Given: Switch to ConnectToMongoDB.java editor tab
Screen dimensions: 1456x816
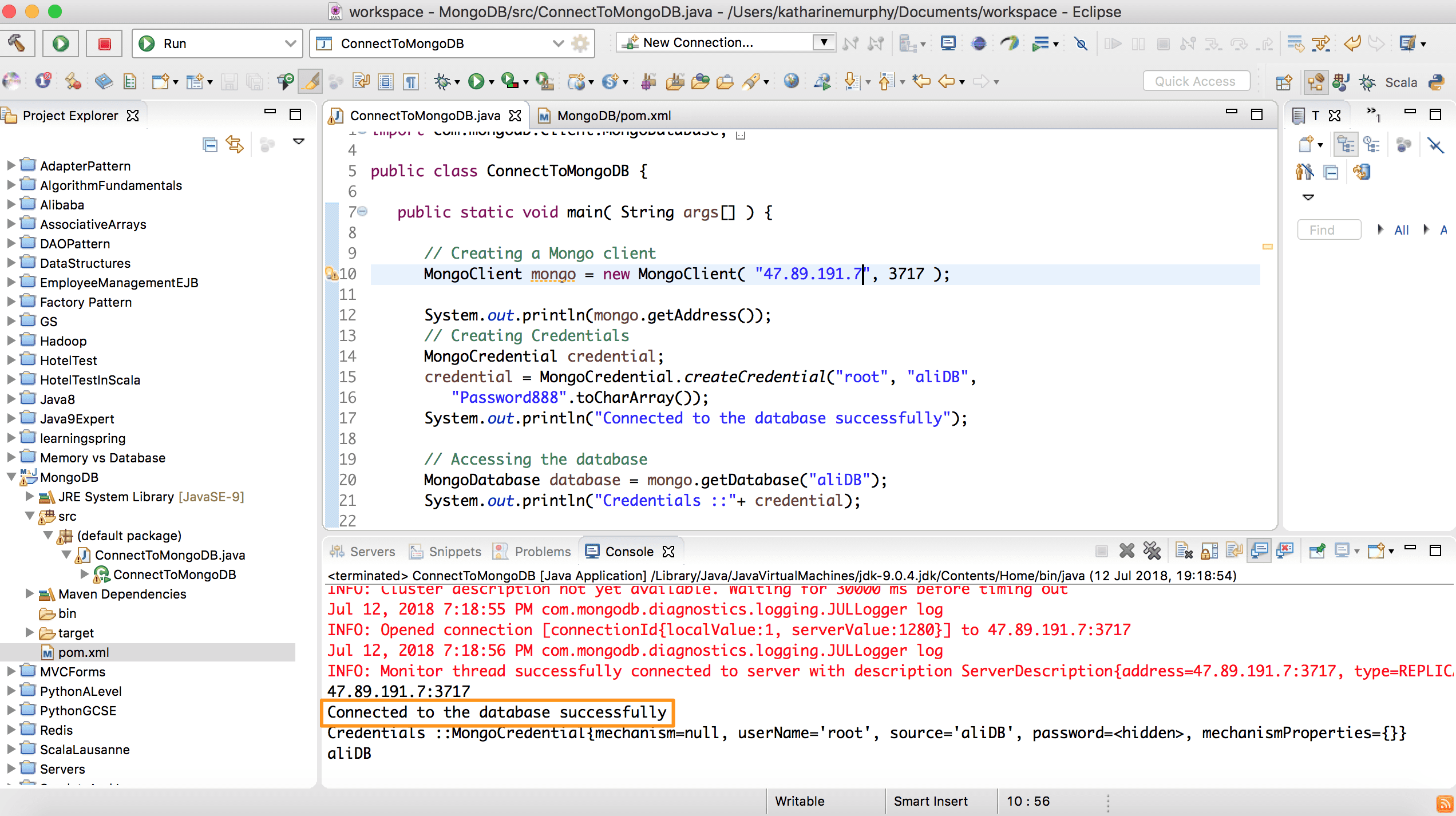Looking at the screenshot, I should point(425,116).
